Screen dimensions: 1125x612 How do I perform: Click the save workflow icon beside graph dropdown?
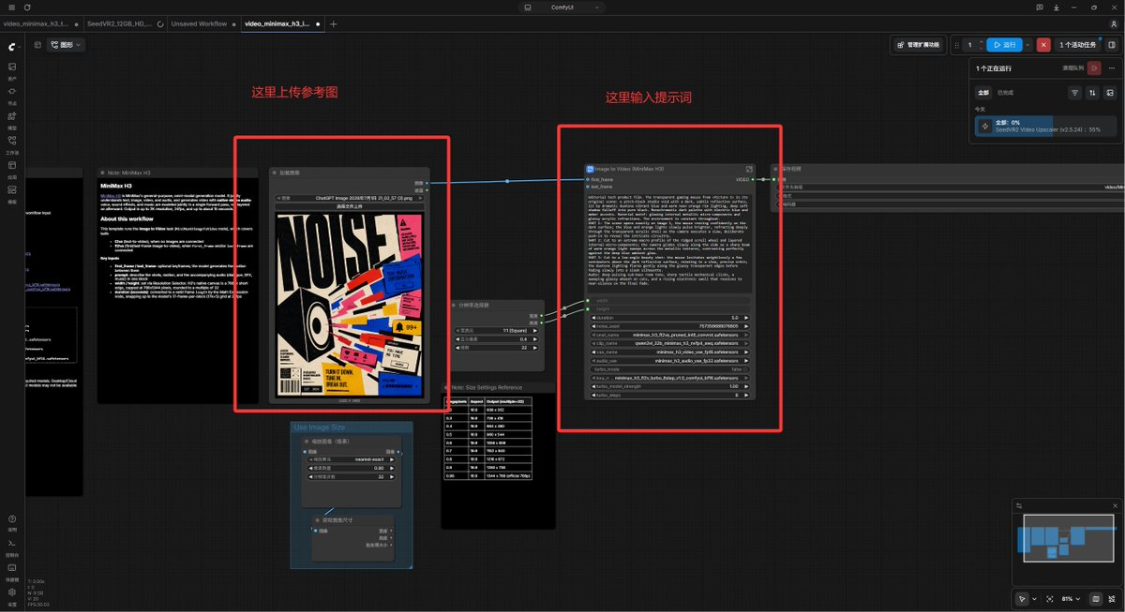click(37, 44)
